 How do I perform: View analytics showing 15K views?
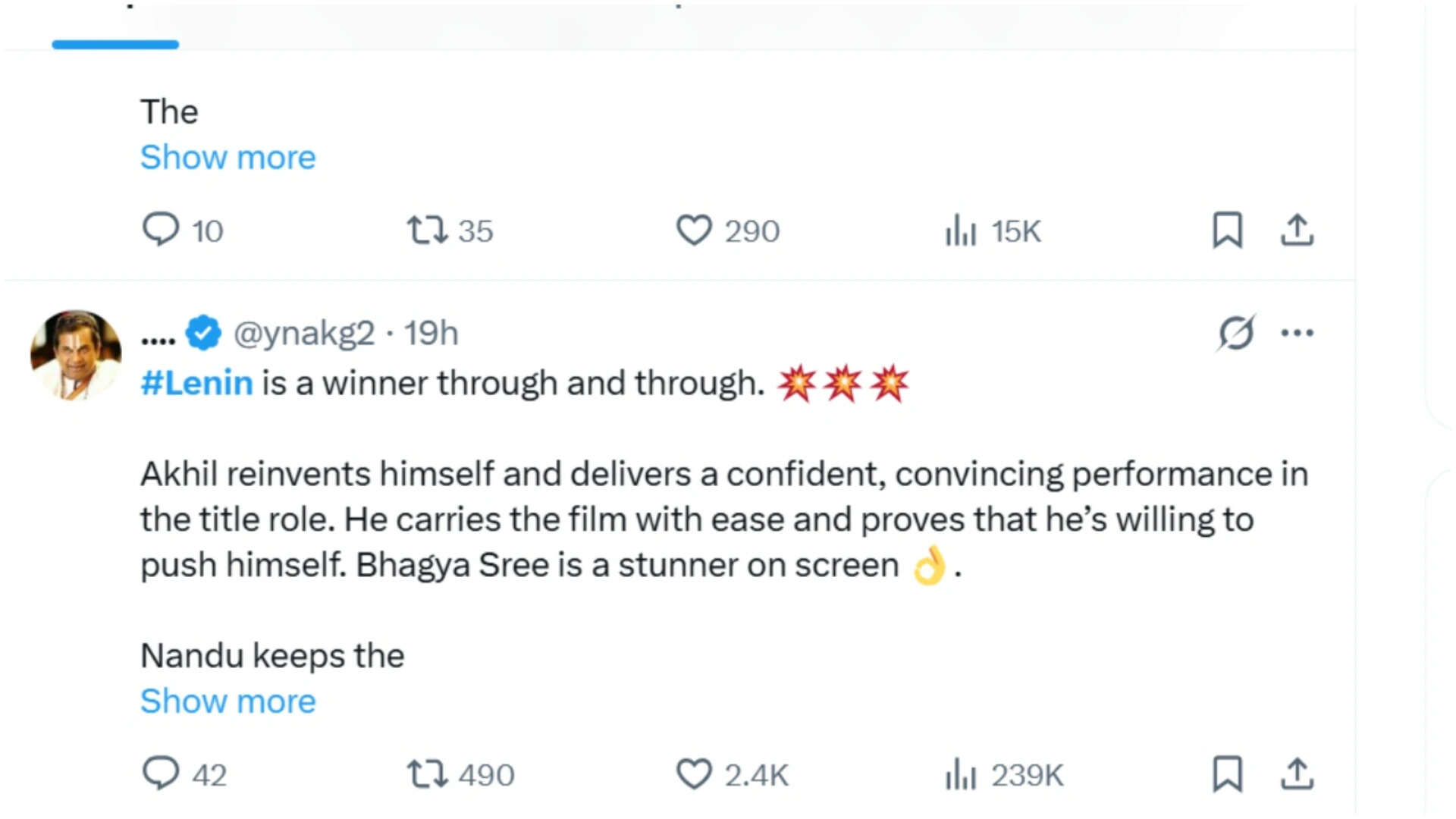[993, 231]
